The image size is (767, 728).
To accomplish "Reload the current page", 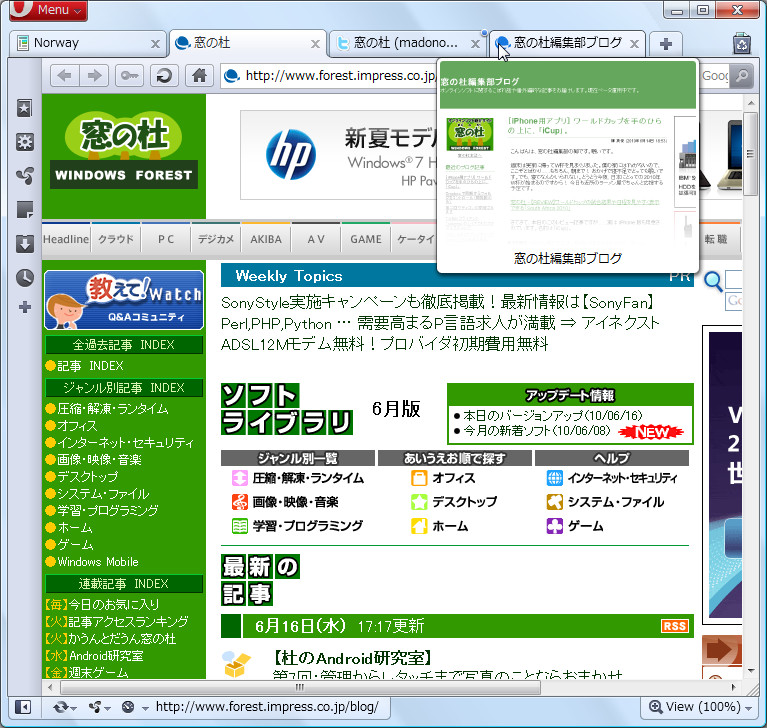I will (x=164, y=76).
